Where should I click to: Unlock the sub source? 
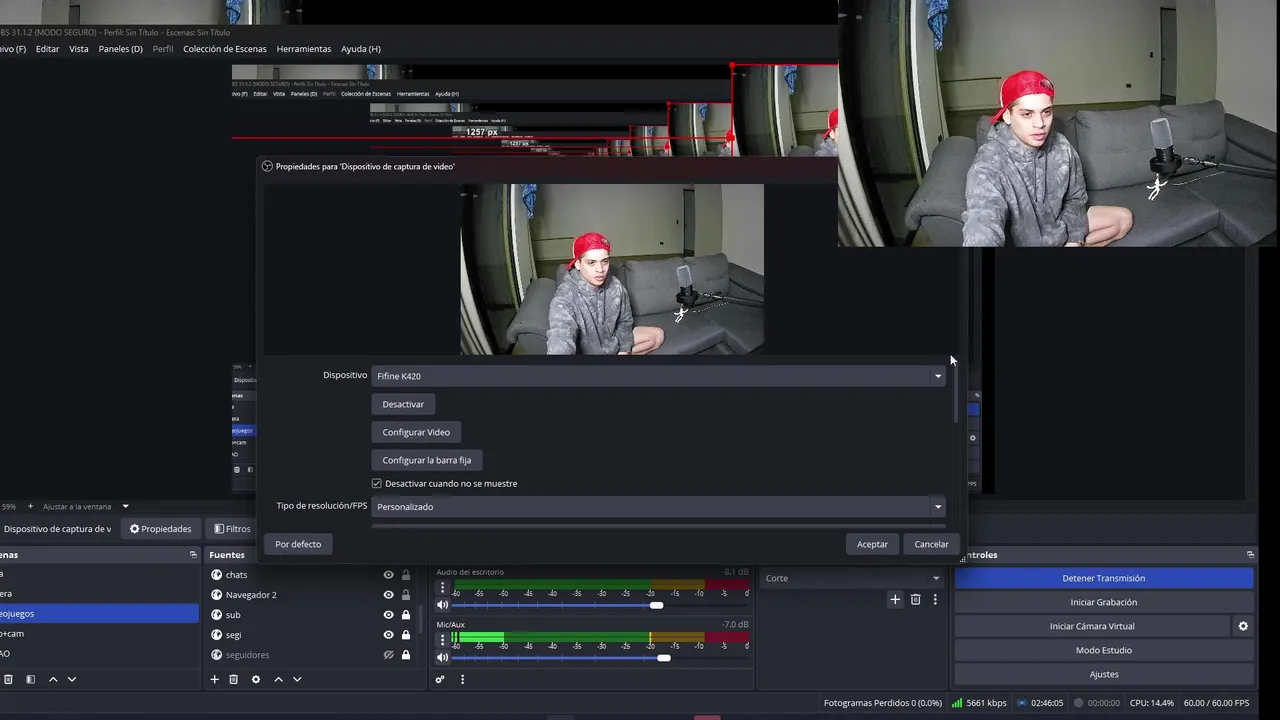[x=406, y=615]
